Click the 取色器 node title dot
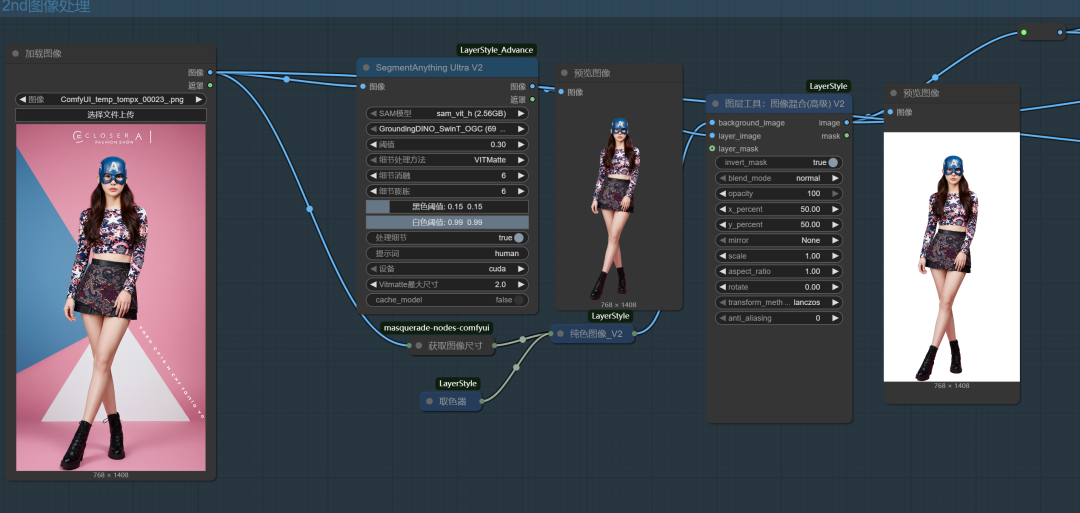1080x513 pixels. (430, 401)
